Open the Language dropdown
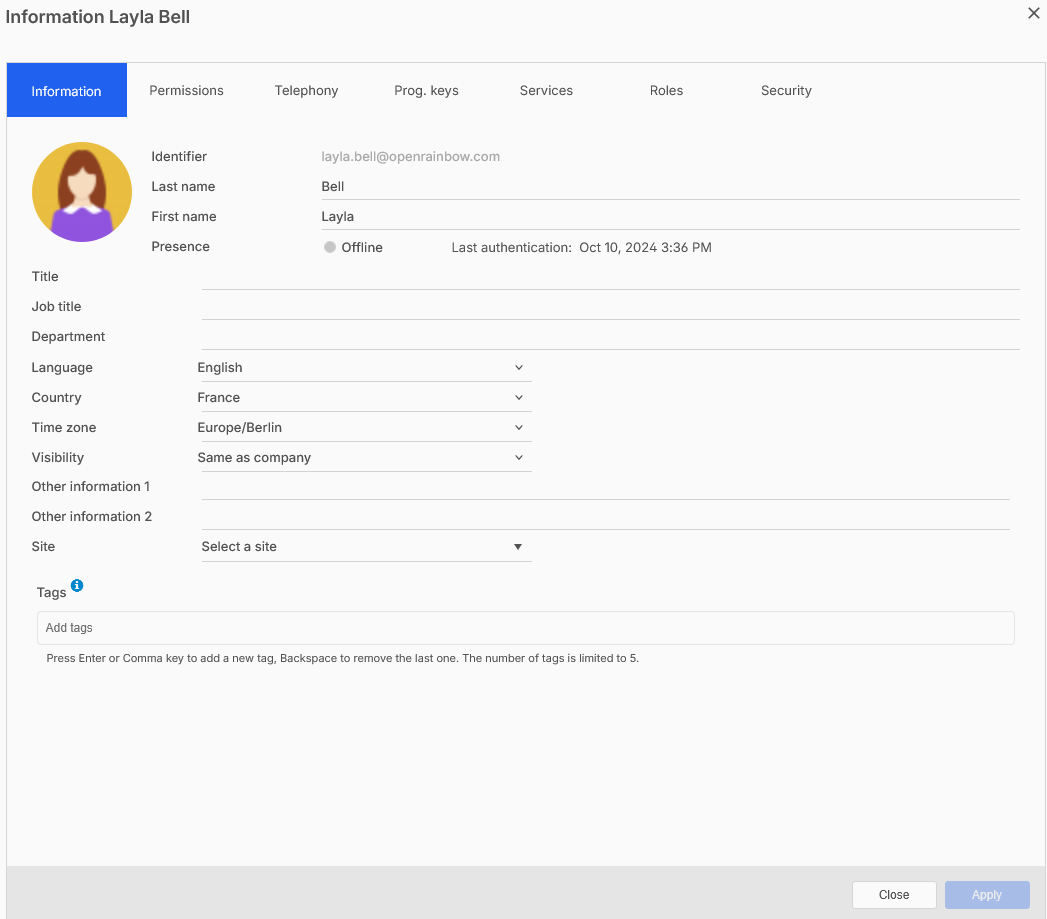Screen dimensions: 1047x919 (x=364, y=368)
